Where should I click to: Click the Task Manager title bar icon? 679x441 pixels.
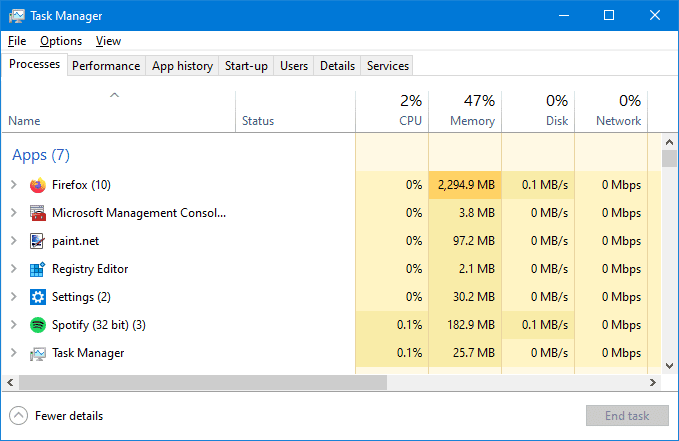coord(16,16)
